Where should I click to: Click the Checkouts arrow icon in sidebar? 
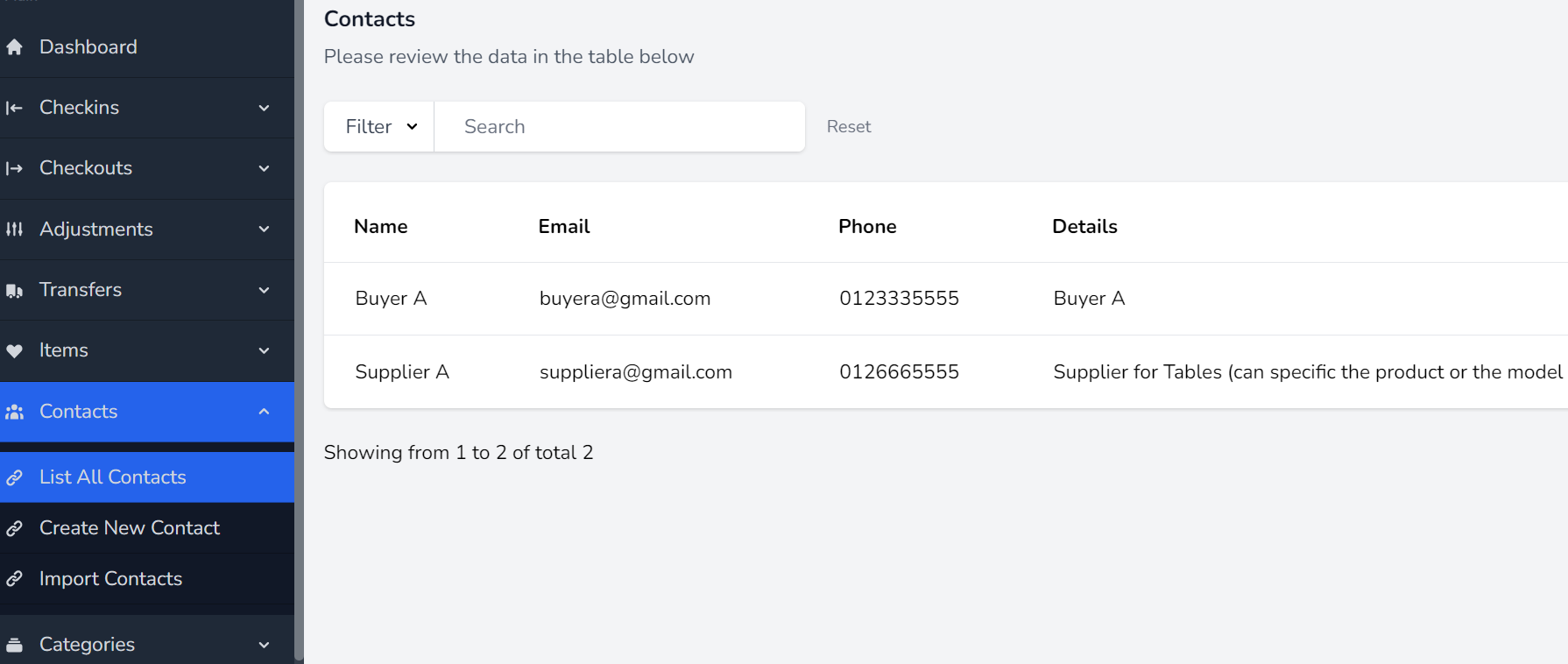point(14,168)
